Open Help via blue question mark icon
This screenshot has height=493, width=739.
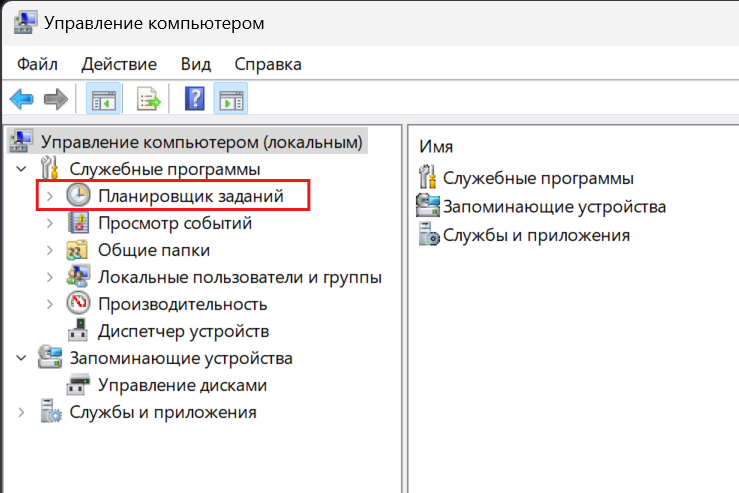[x=195, y=99]
